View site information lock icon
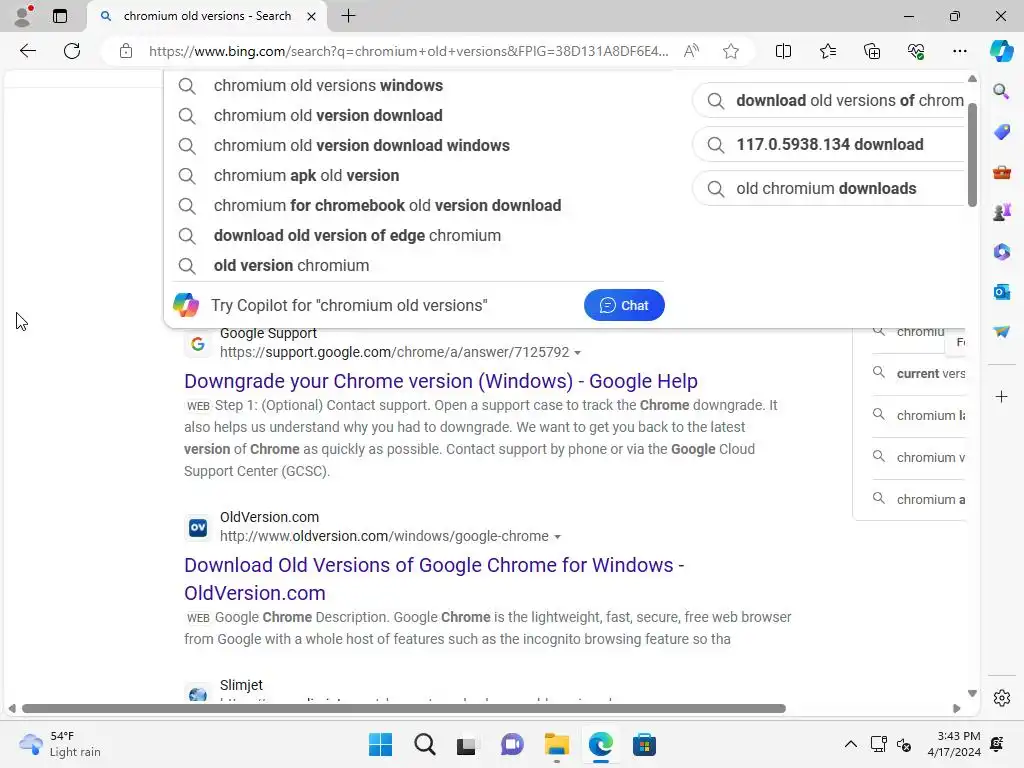This screenshot has height=768, width=1024. point(126,51)
